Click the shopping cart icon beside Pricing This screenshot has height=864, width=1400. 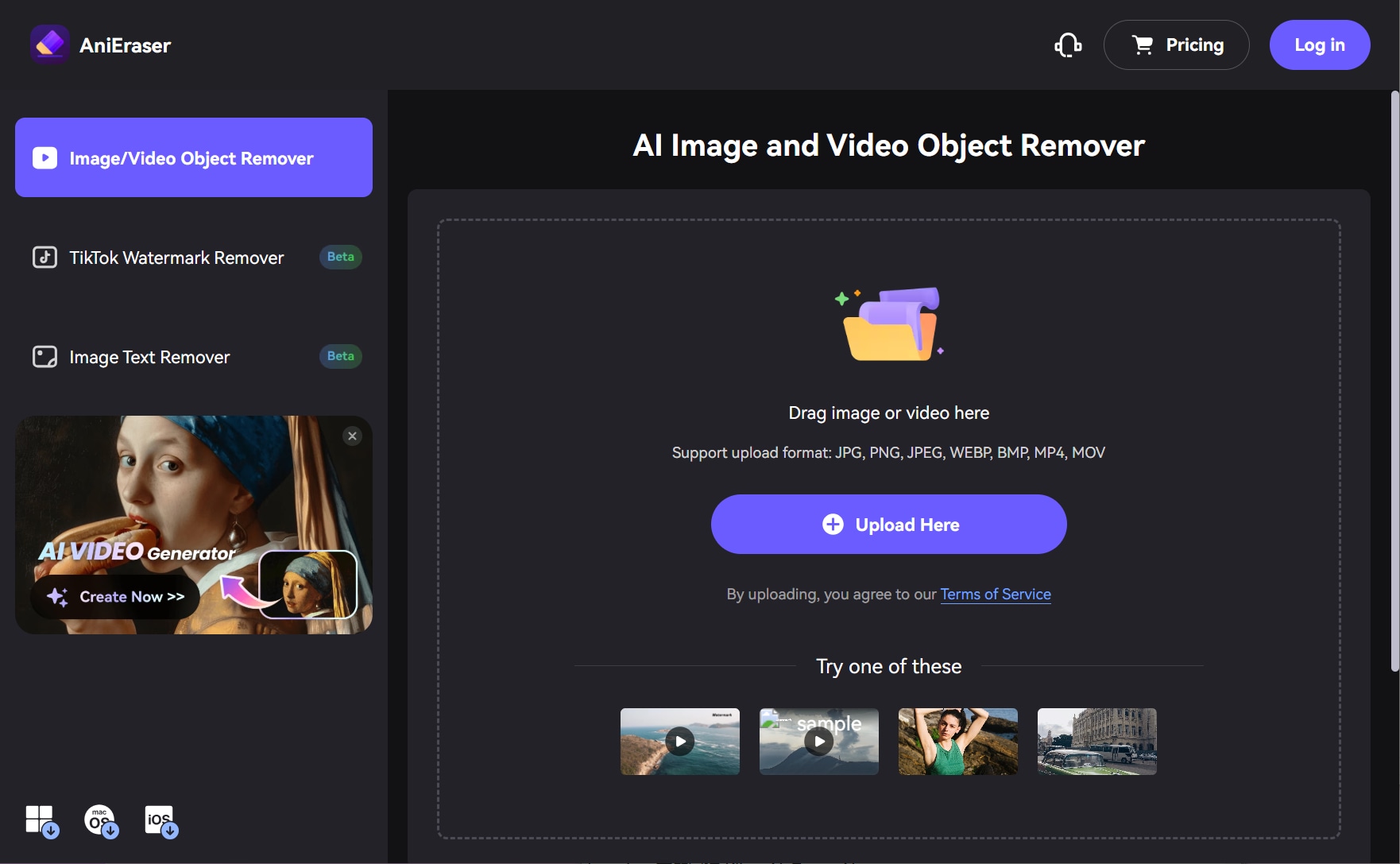tap(1141, 45)
